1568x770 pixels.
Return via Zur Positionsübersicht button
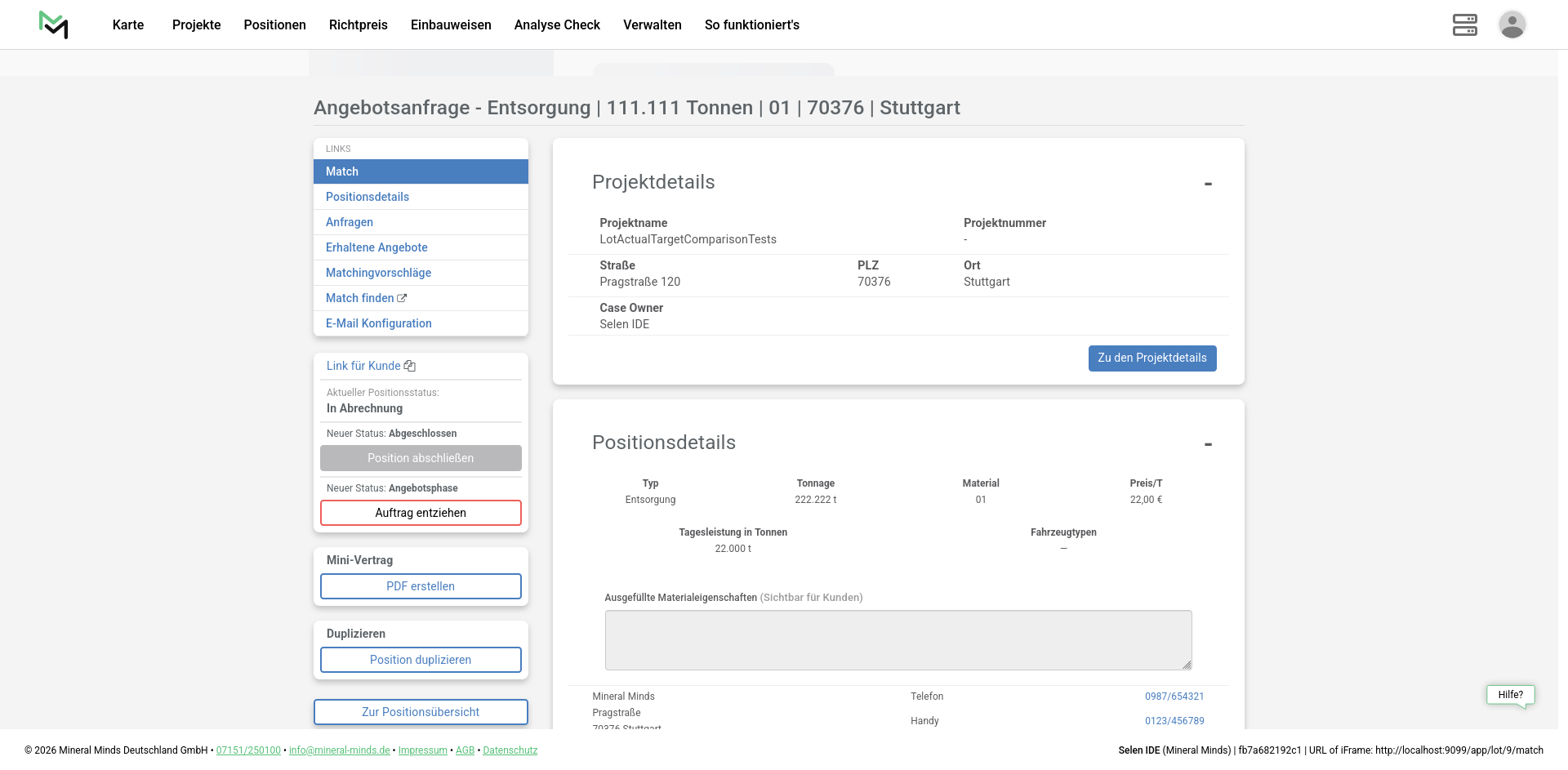pyautogui.click(x=421, y=712)
